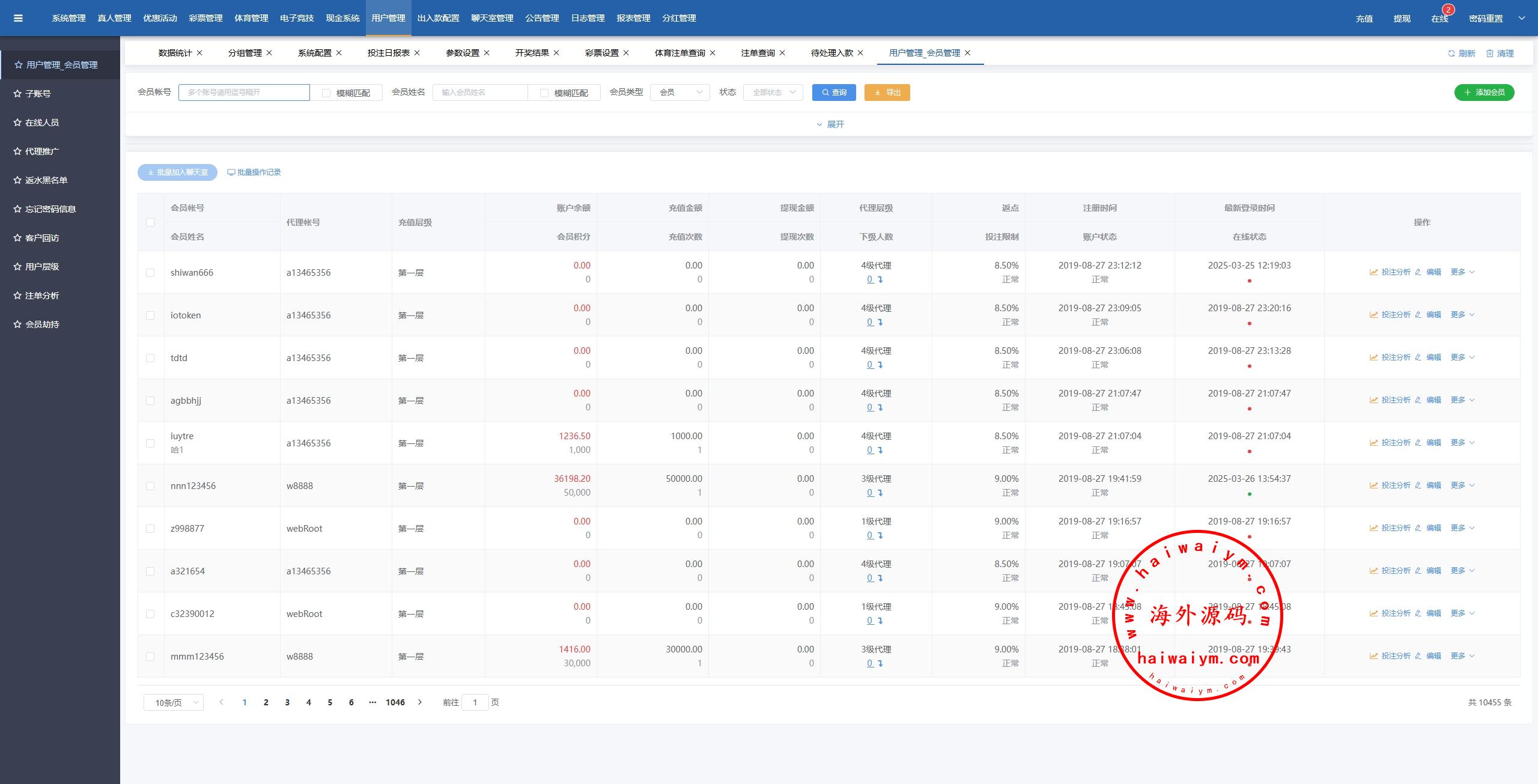
Task: Click the green 添加会员 button
Action: click(1484, 93)
